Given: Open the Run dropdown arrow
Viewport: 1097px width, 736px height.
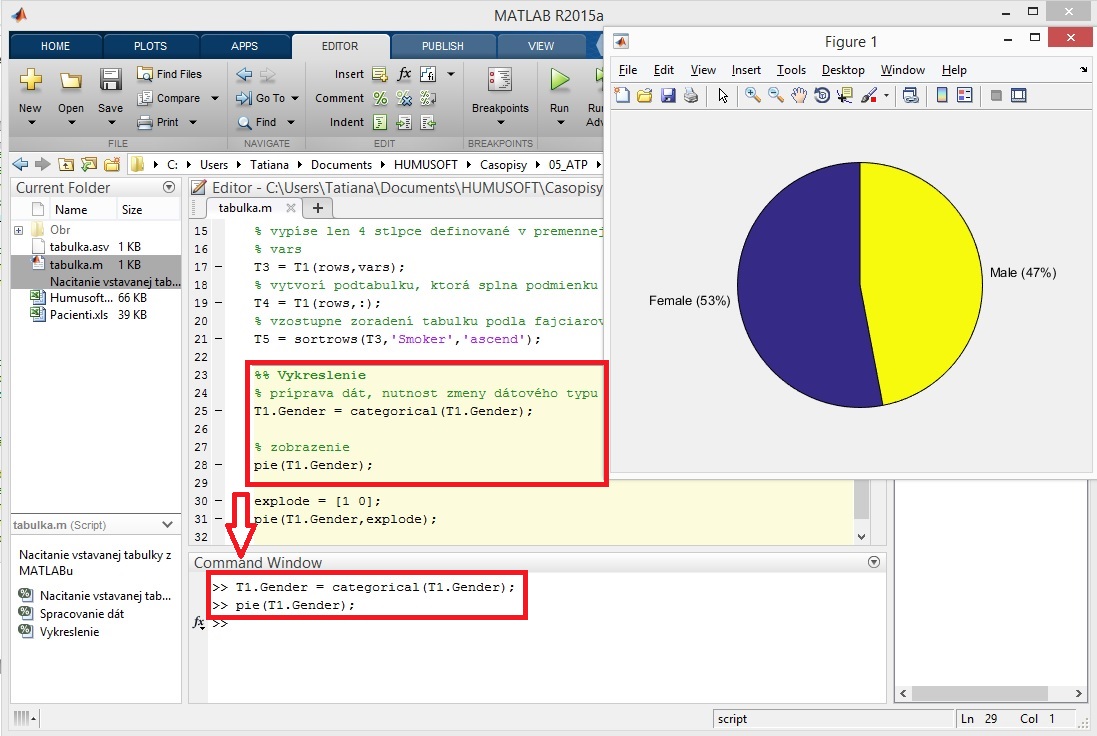Looking at the screenshot, I should point(560,123).
